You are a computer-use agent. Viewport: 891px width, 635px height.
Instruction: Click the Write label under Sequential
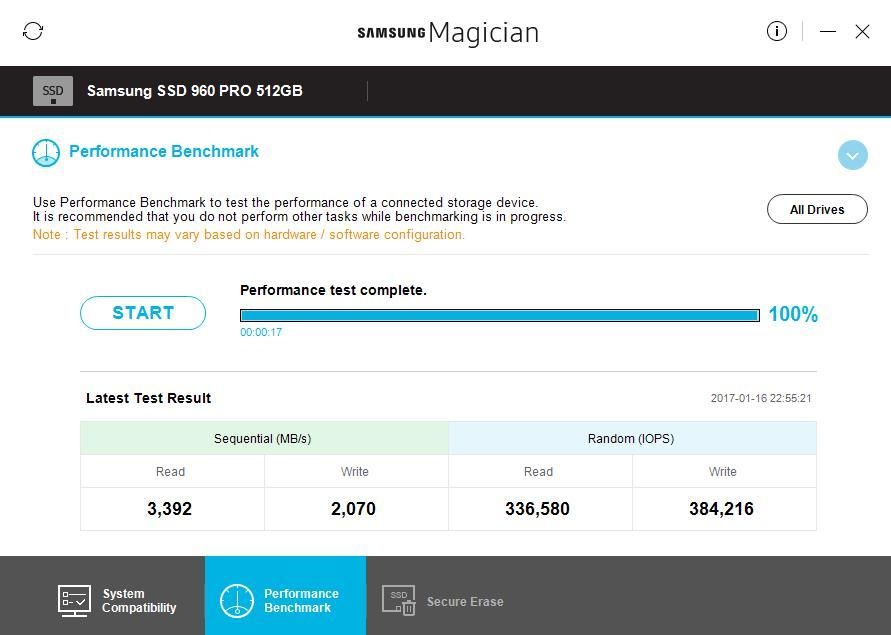pyautogui.click(x=355, y=471)
